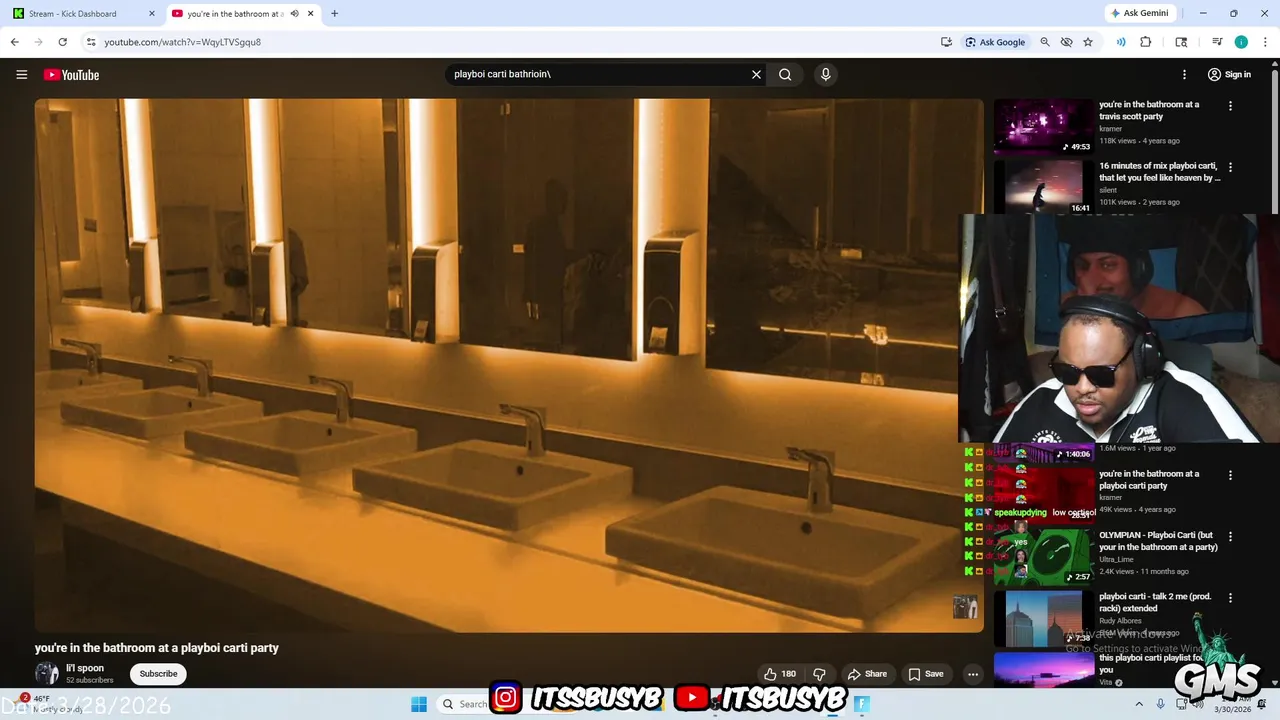Close the Kick Dashboard tab

coord(152,14)
